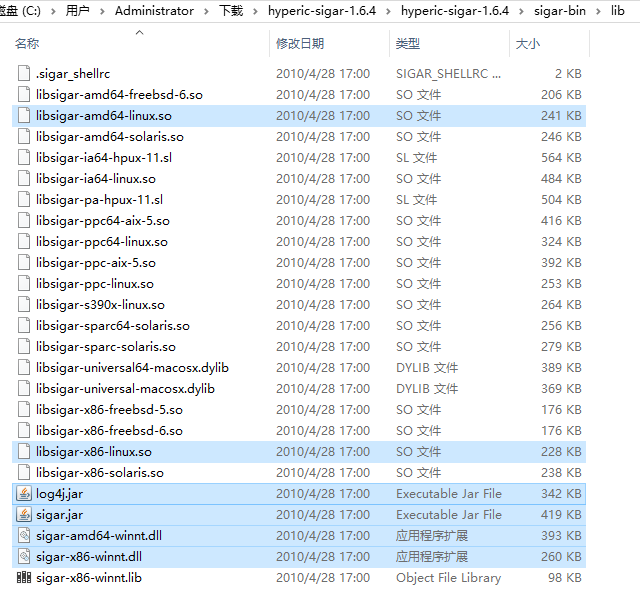Toggle sort direction arrow above 名称 column
Viewport: 640px width, 599px height.
tap(140, 32)
